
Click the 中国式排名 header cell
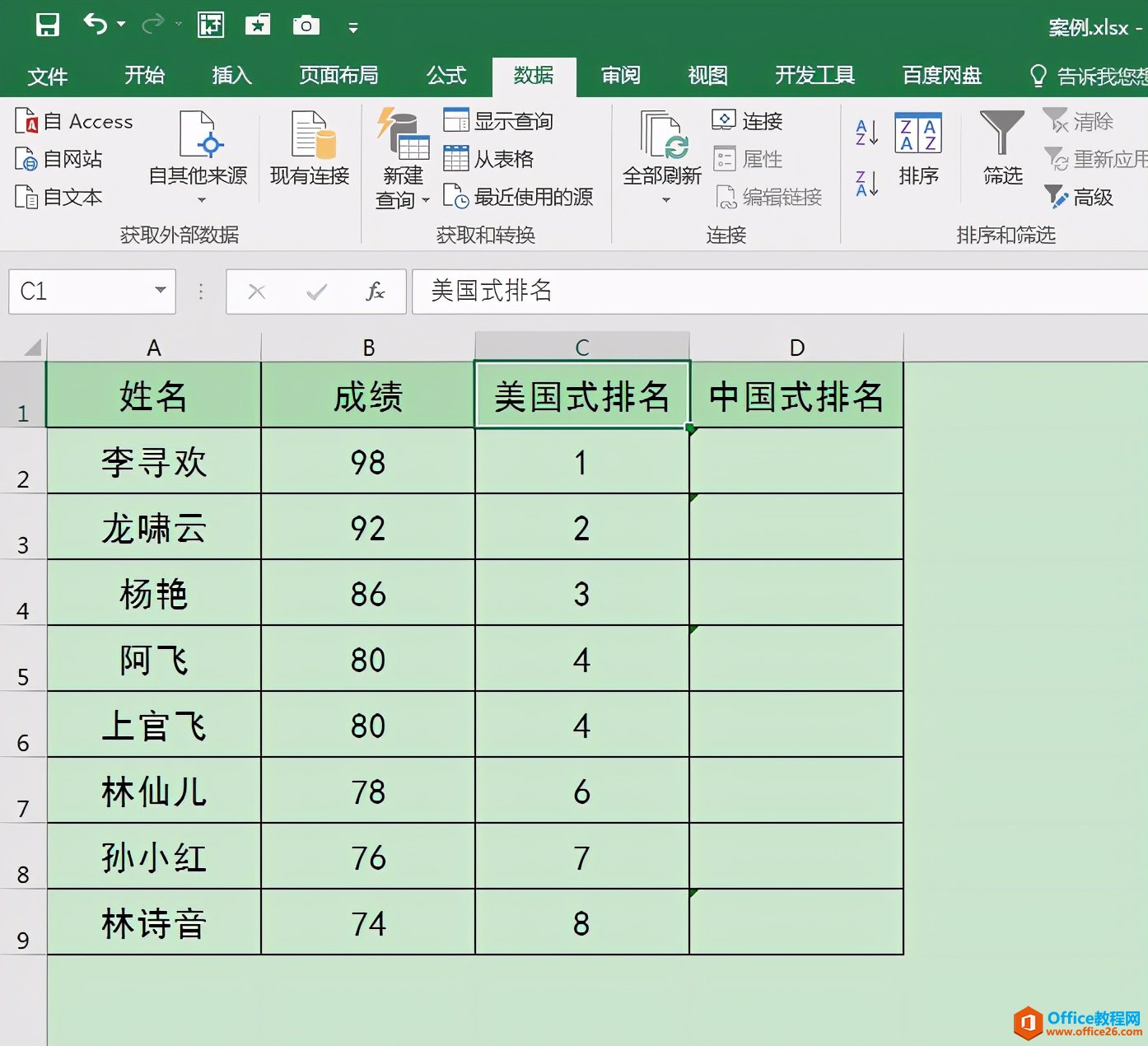click(796, 395)
